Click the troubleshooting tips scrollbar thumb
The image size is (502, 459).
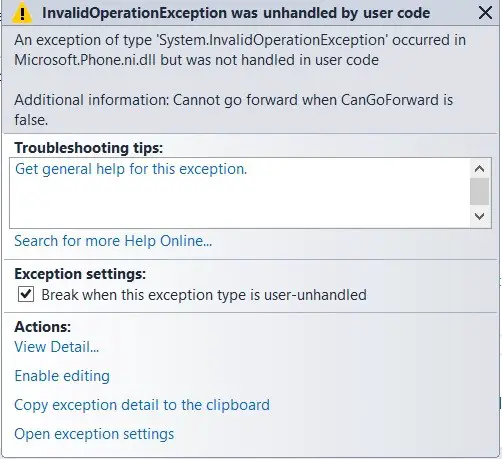click(479, 191)
